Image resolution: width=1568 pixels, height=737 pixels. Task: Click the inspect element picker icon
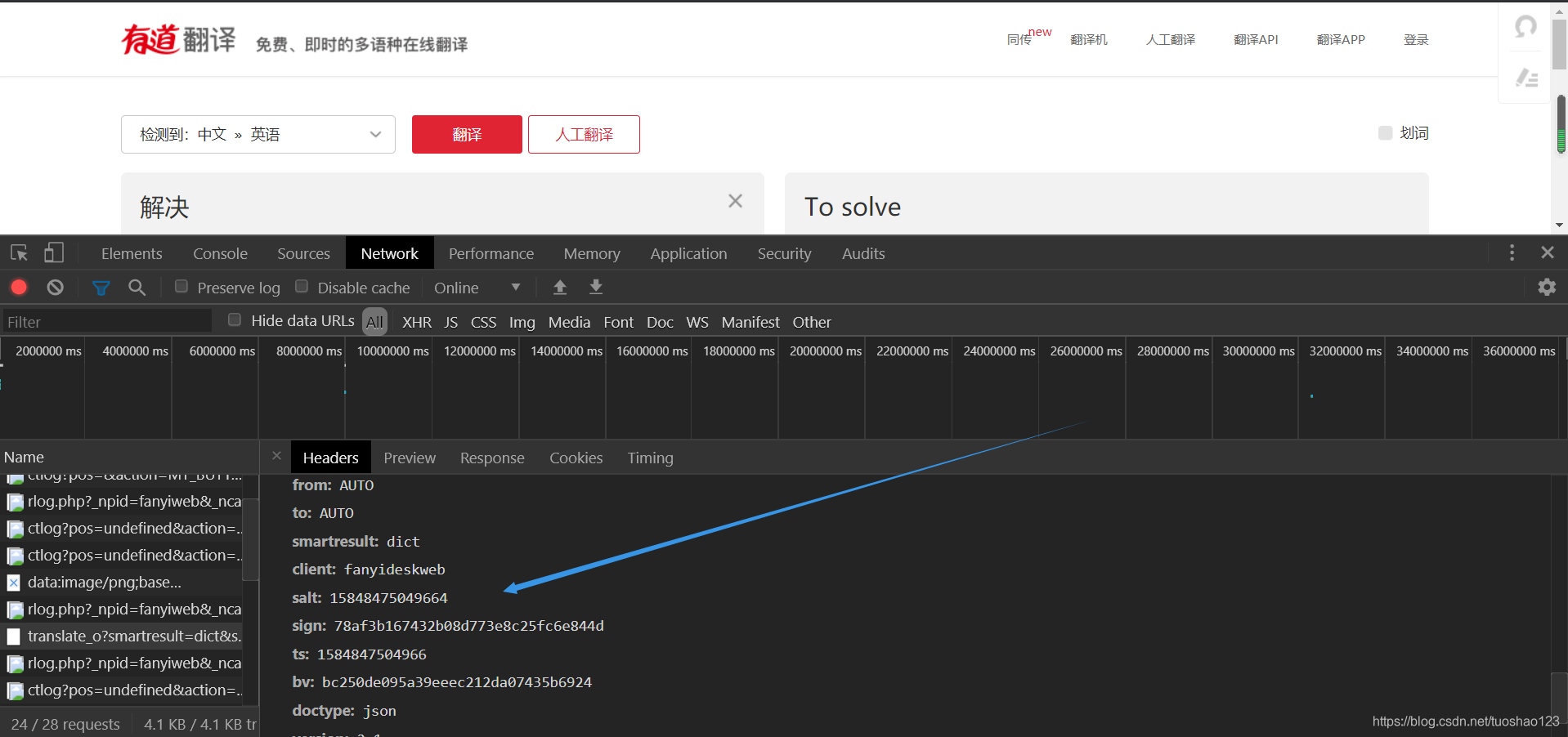(19, 252)
